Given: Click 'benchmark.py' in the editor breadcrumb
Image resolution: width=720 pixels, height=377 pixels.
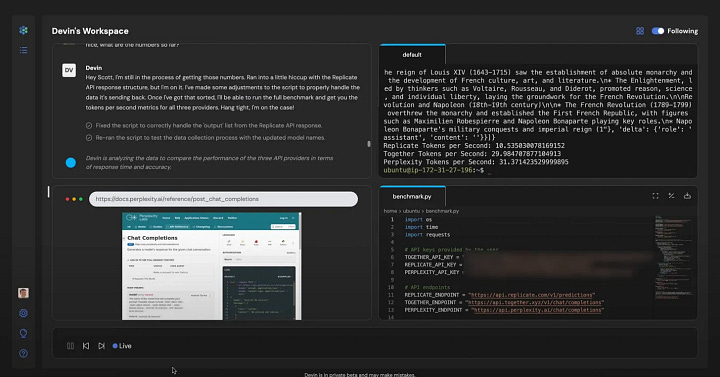Looking at the screenshot, I should tap(442, 211).
